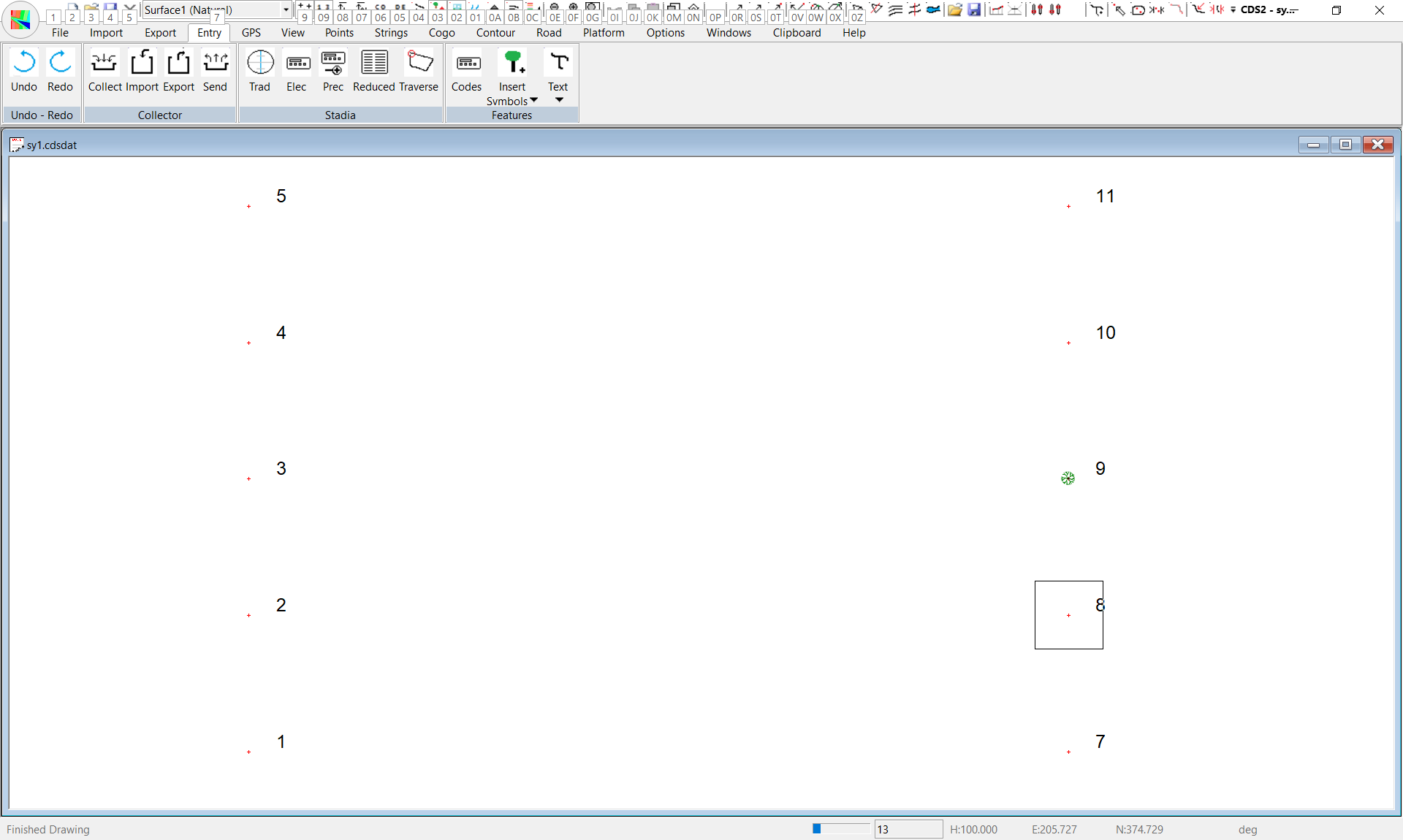Click the Send collector icon

[x=215, y=64]
